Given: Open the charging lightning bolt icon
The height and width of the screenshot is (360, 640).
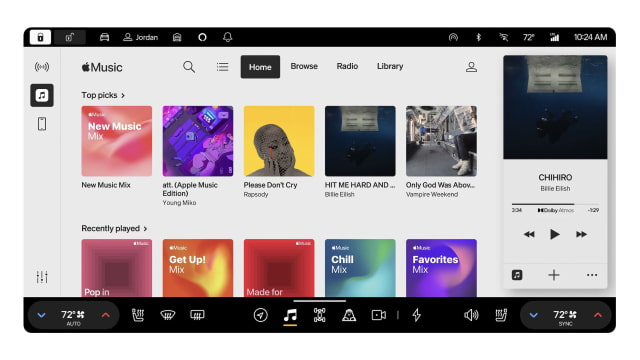Looking at the screenshot, I should coord(416,315).
